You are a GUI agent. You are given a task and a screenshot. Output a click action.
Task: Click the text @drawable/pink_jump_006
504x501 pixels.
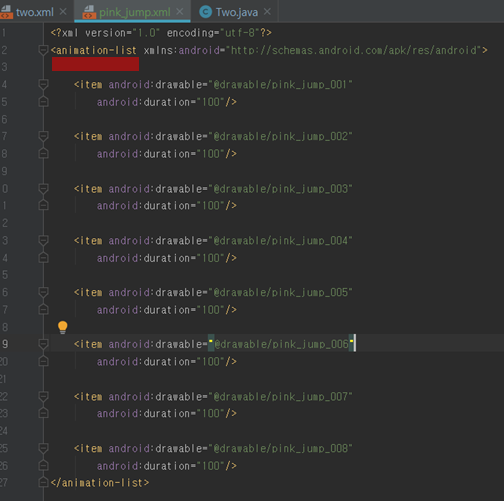(281, 344)
